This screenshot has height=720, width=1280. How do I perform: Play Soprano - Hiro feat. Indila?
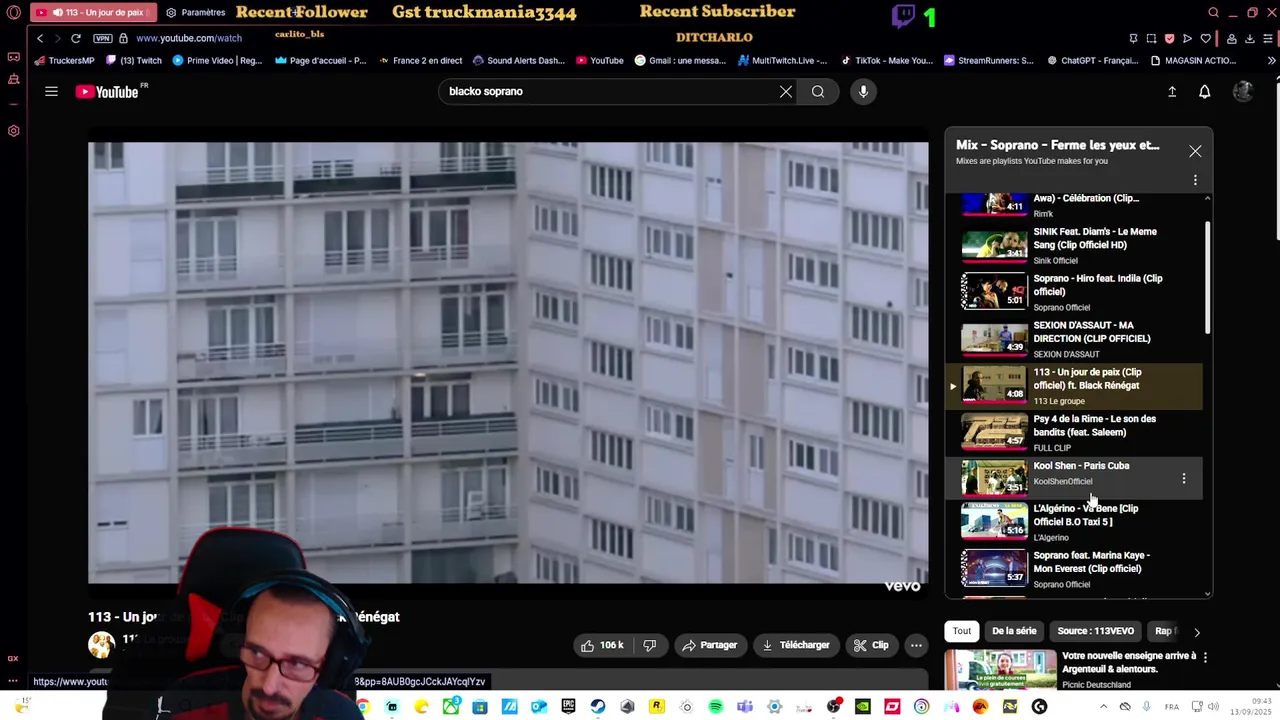pos(1075,292)
